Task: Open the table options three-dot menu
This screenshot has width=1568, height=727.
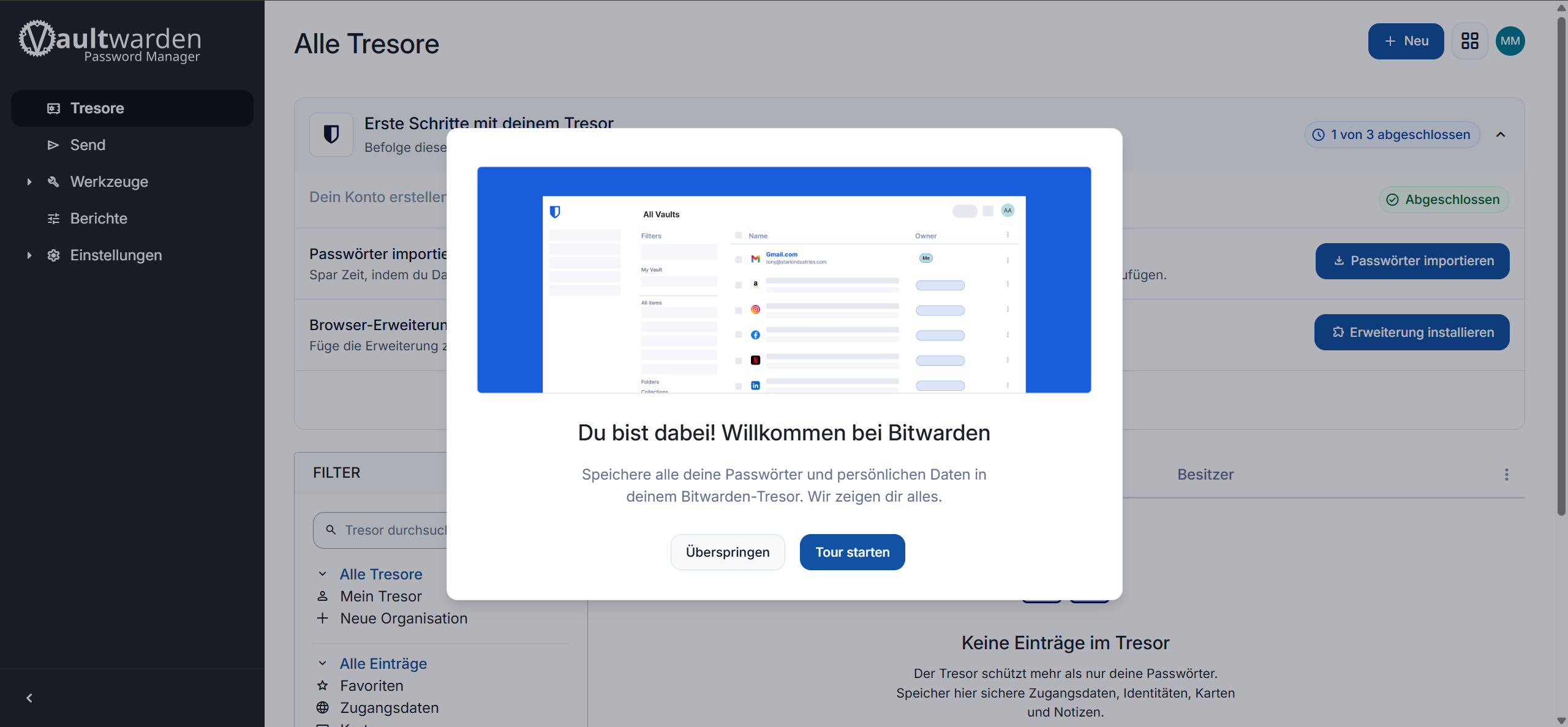Action: [1507, 475]
